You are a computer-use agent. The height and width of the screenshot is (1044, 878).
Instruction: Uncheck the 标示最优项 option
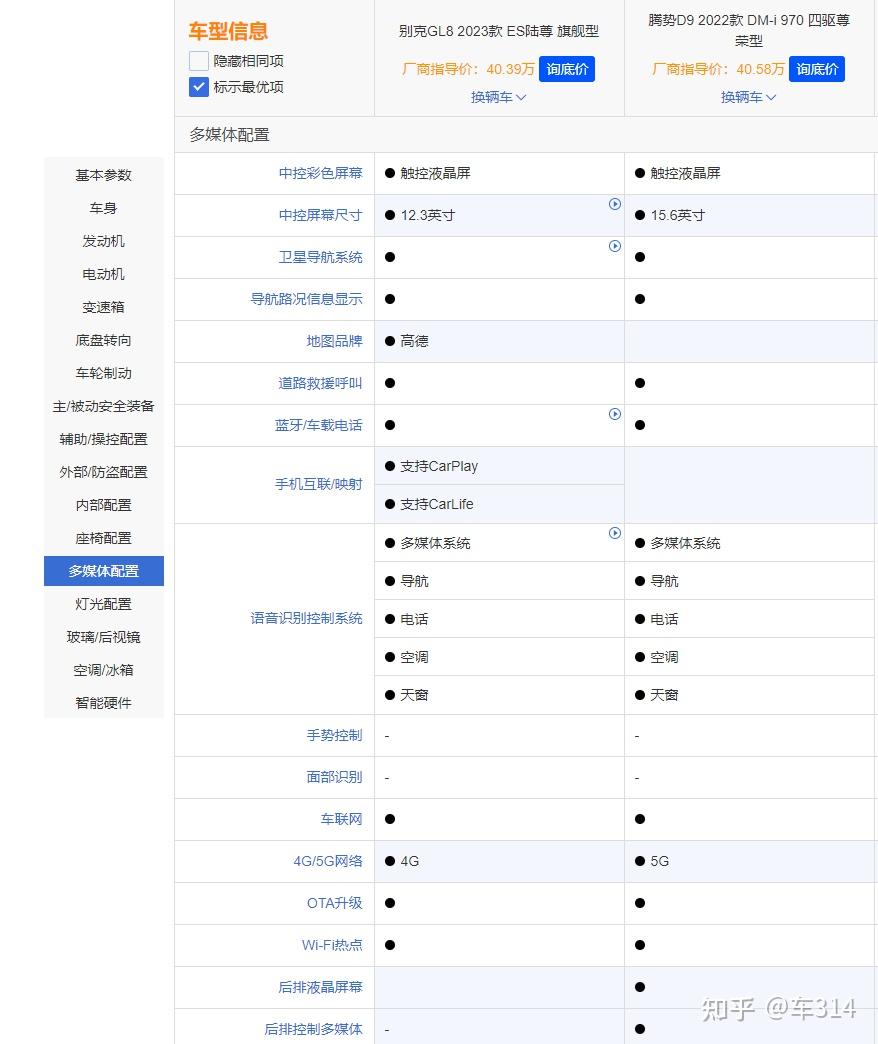click(x=198, y=87)
